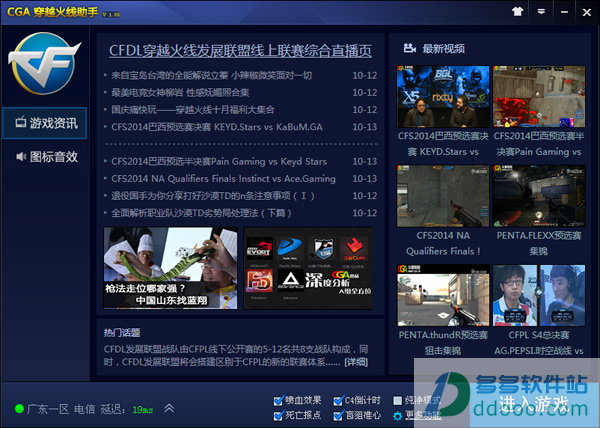Select the 游戏资讯 tab
Screen dimensions: 600x428
pos(45,123)
